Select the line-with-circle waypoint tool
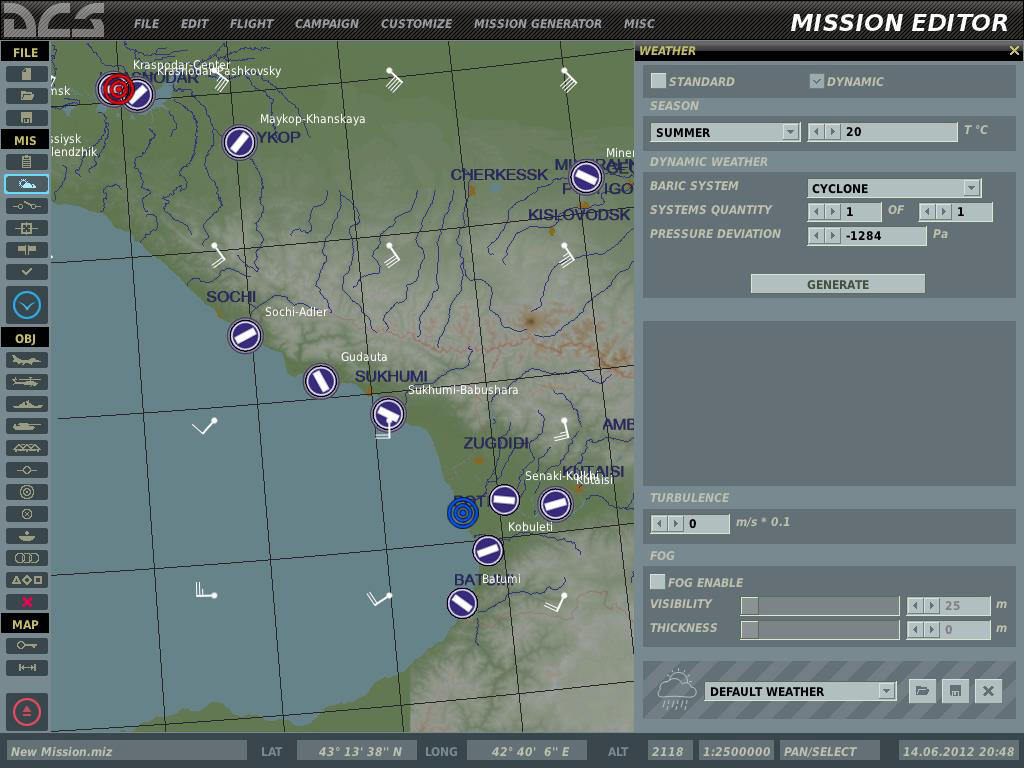This screenshot has width=1024, height=768. [x=26, y=470]
